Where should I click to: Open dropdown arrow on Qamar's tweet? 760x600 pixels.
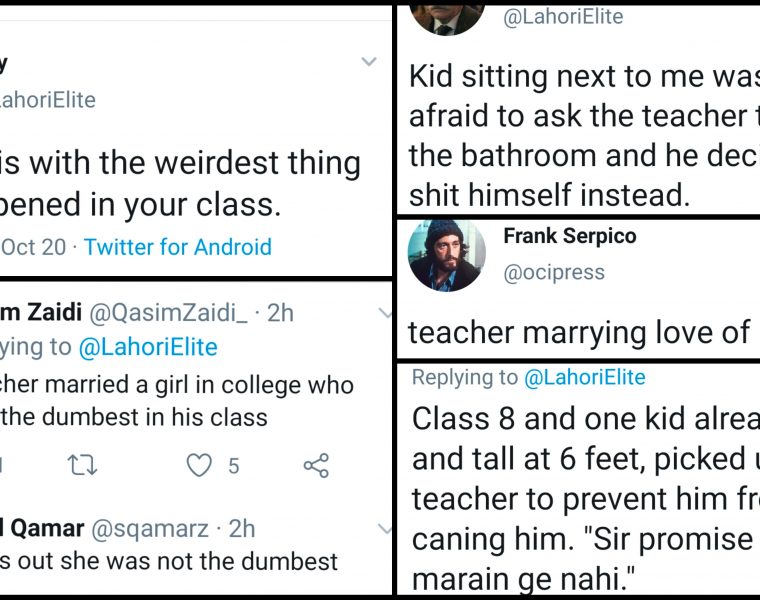[x=386, y=528]
